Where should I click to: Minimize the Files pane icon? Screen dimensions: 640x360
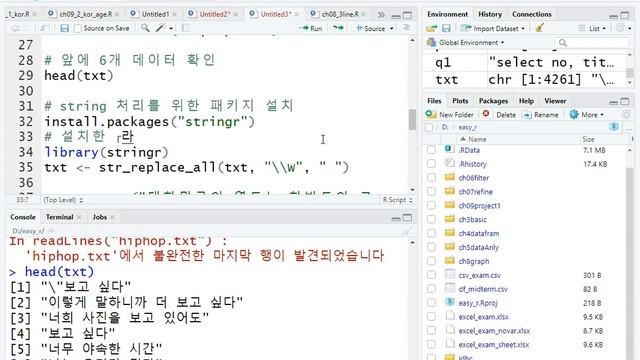[613, 101]
